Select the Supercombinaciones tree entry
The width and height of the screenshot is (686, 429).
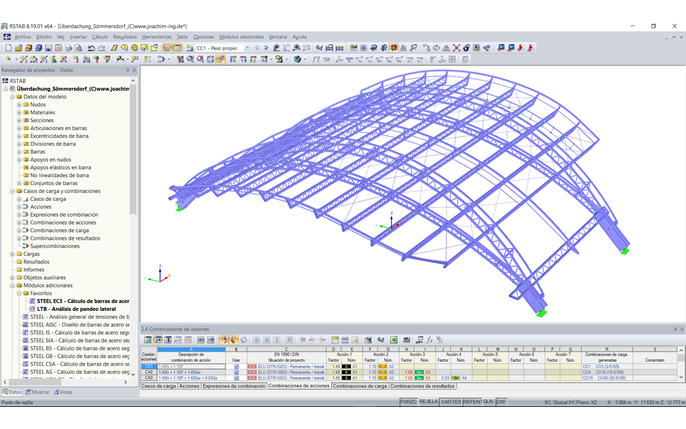click(x=55, y=246)
